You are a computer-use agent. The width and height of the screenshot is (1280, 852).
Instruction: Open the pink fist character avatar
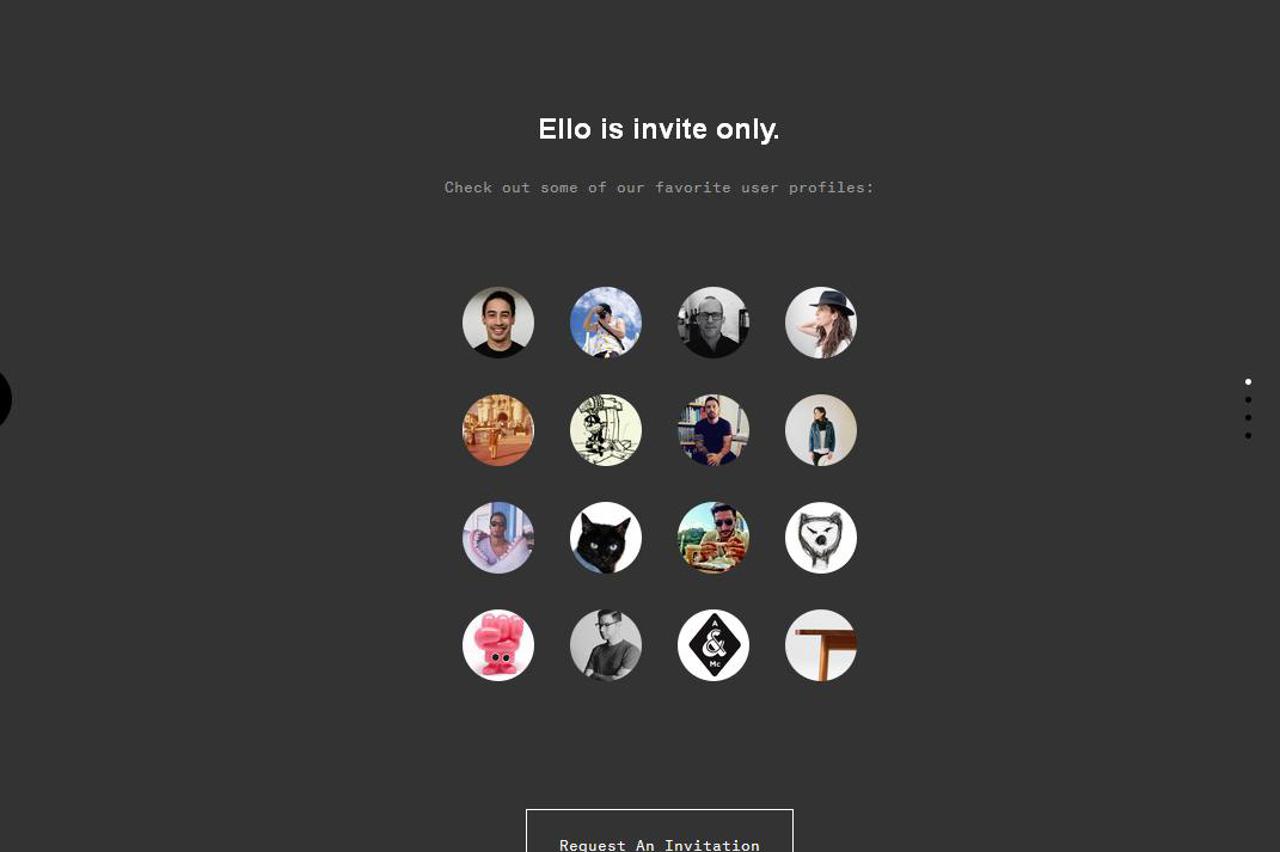(x=498, y=646)
